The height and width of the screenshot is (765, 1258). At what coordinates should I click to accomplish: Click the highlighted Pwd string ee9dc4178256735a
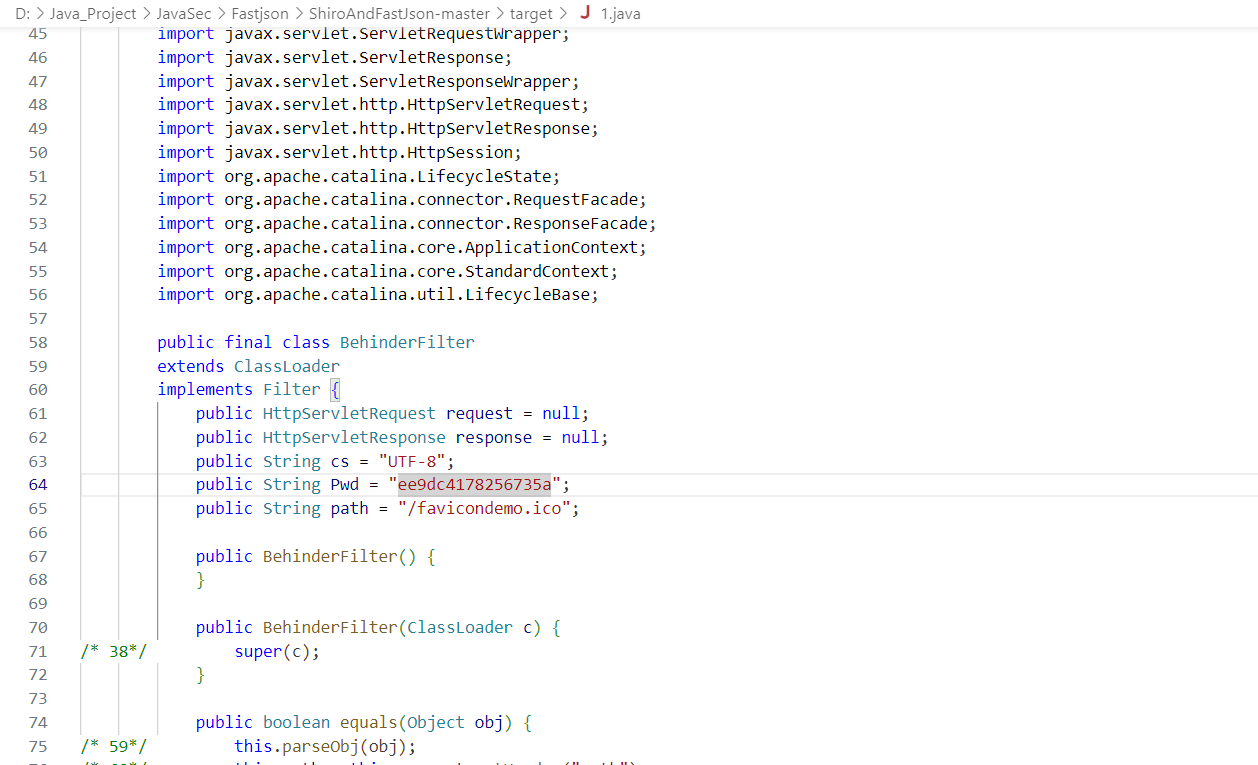coord(474,485)
